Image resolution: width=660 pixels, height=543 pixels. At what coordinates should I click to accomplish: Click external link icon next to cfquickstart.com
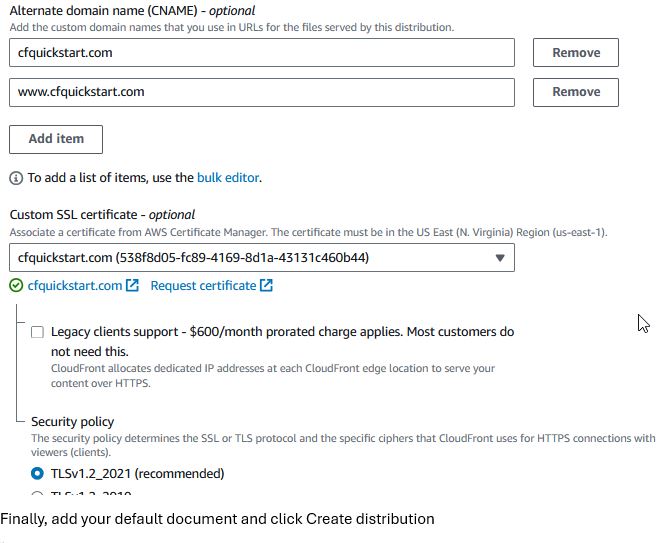click(133, 285)
